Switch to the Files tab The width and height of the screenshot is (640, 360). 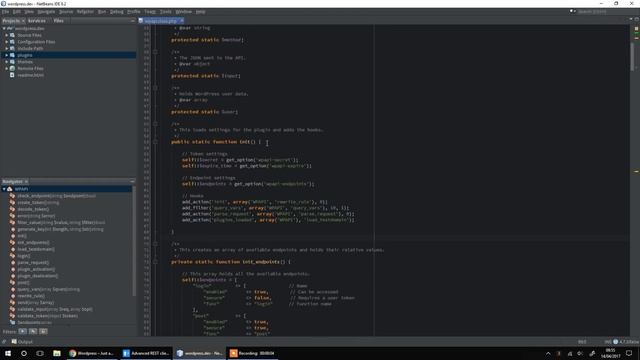[58, 20]
